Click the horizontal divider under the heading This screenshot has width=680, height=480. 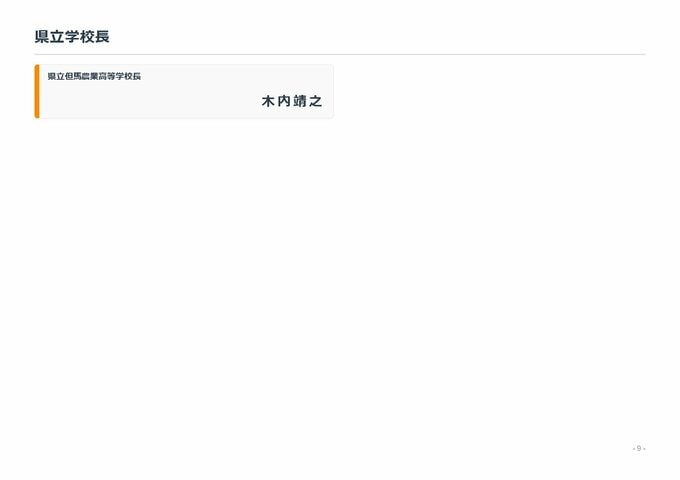click(x=340, y=55)
